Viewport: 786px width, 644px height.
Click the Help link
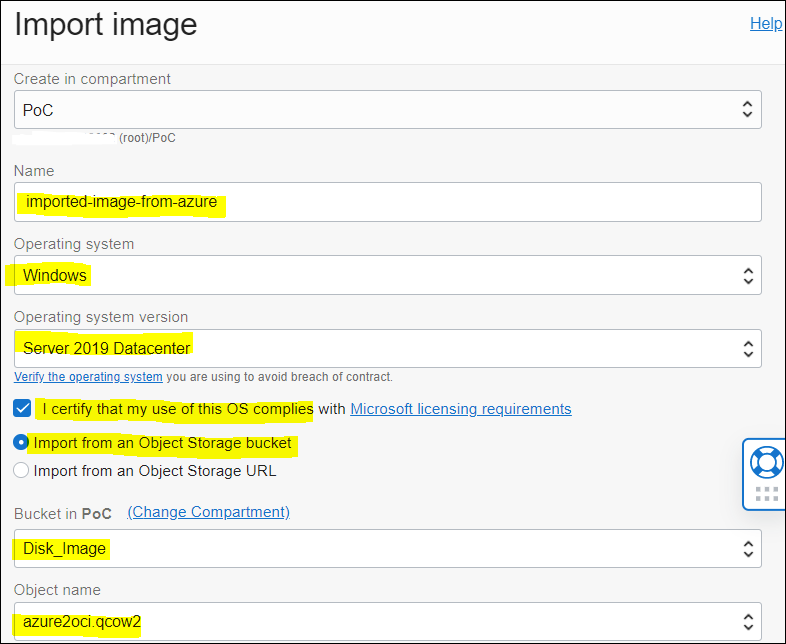tap(766, 23)
